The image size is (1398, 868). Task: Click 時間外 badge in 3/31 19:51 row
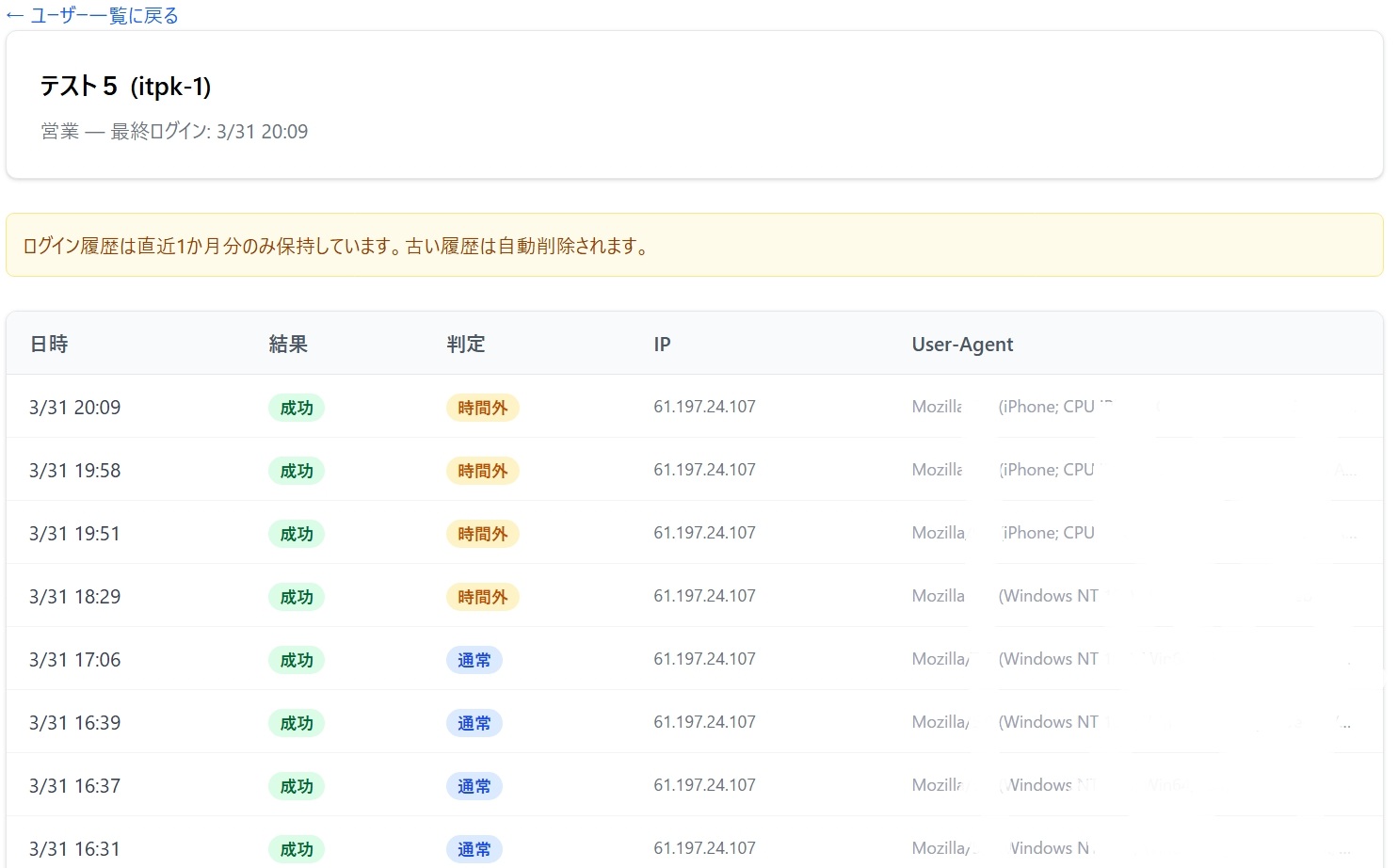tap(482, 534)
